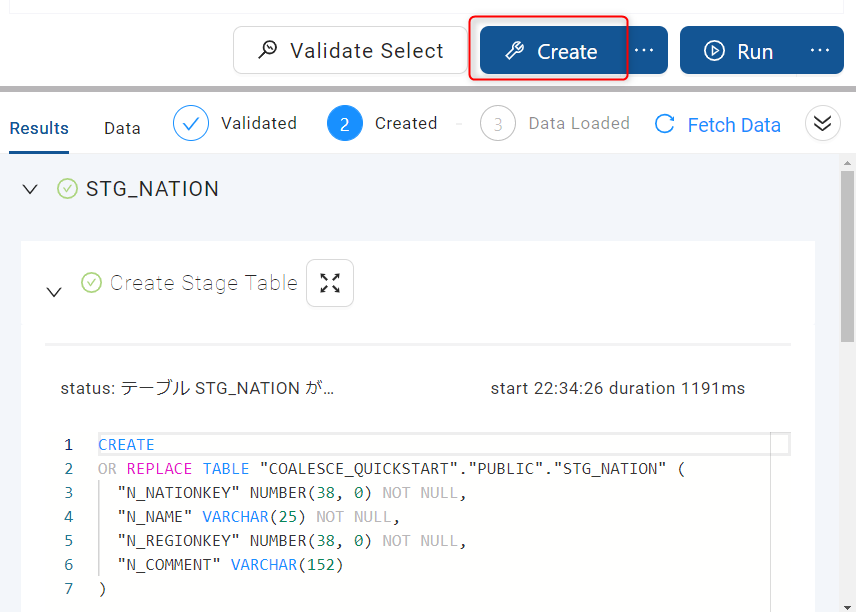
Task: Click the play icon inside the Run button
Action: pyautogui.click(x=715, y=51)
